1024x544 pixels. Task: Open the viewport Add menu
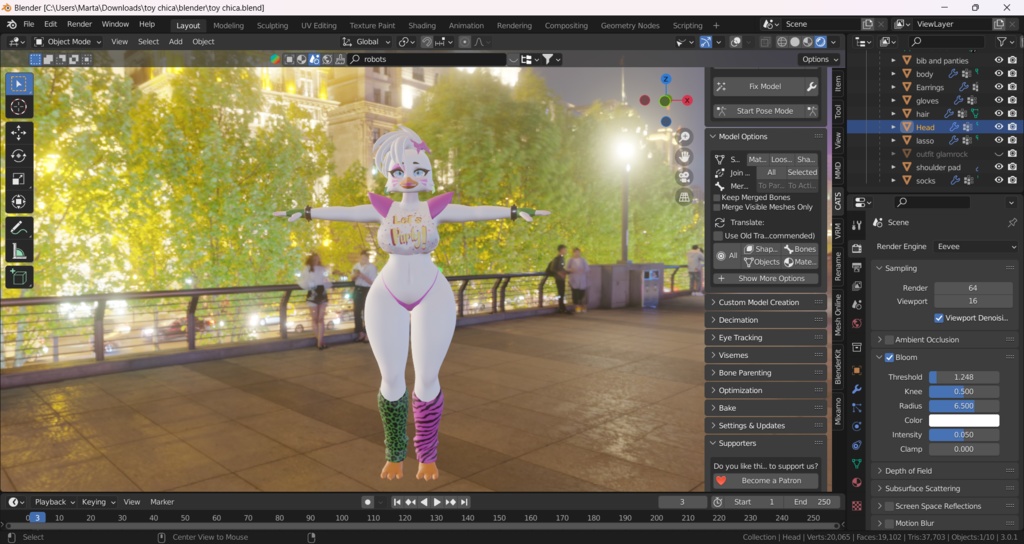pyautogui.click(x=176, y=42)
